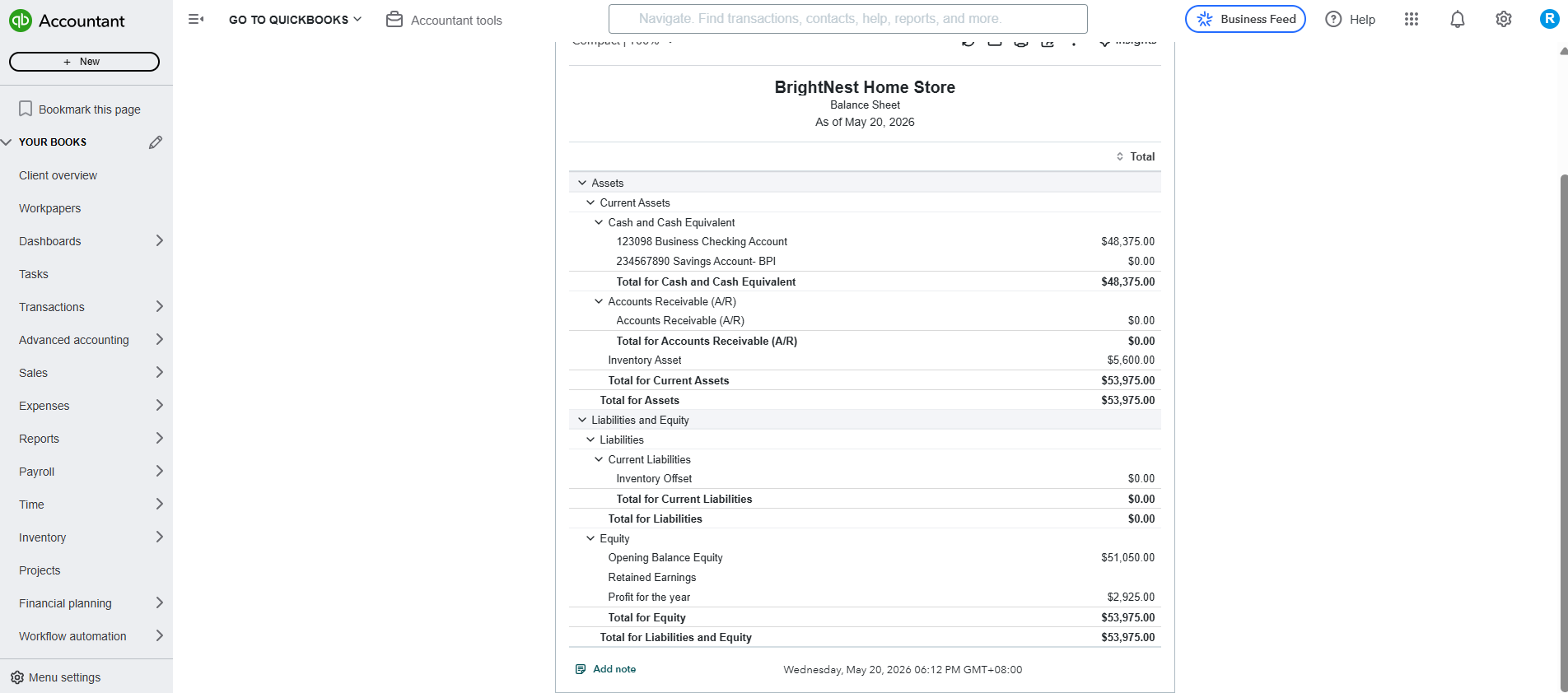The image size is (1568, 693).
Task: Select the 123098 Business Checking Account row label
Action: [702, 242]
